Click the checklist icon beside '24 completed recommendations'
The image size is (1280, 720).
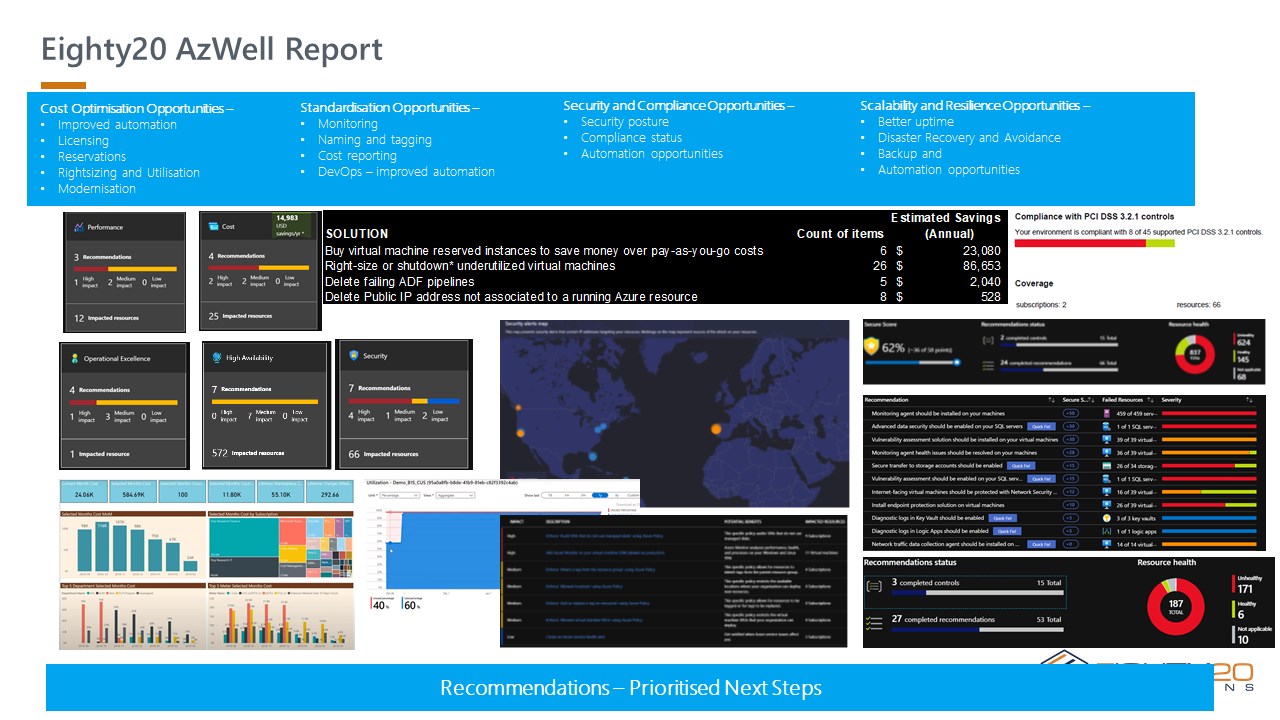click(988, 365)
